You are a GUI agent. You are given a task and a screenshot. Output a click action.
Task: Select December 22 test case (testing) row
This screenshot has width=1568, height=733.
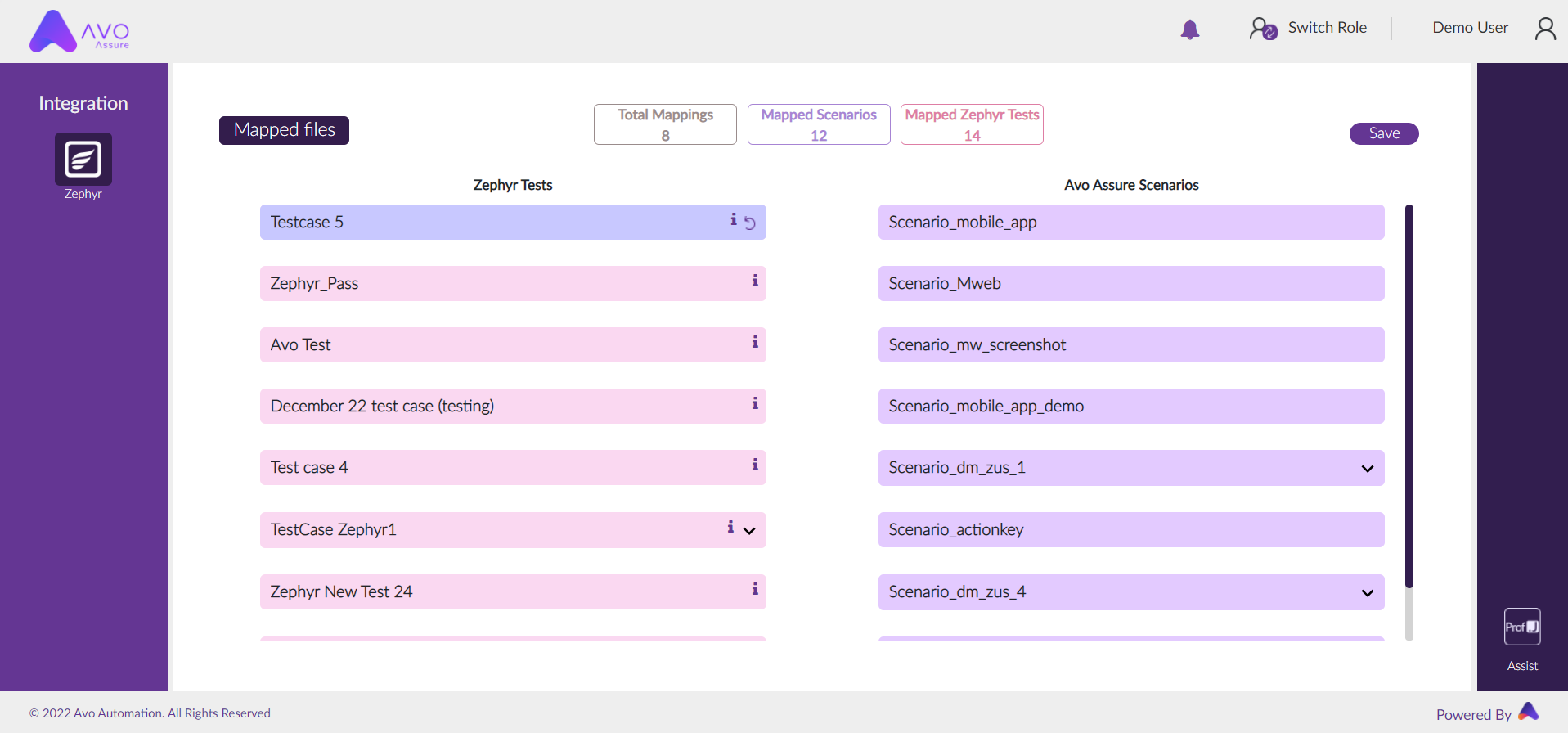point(513,406)
